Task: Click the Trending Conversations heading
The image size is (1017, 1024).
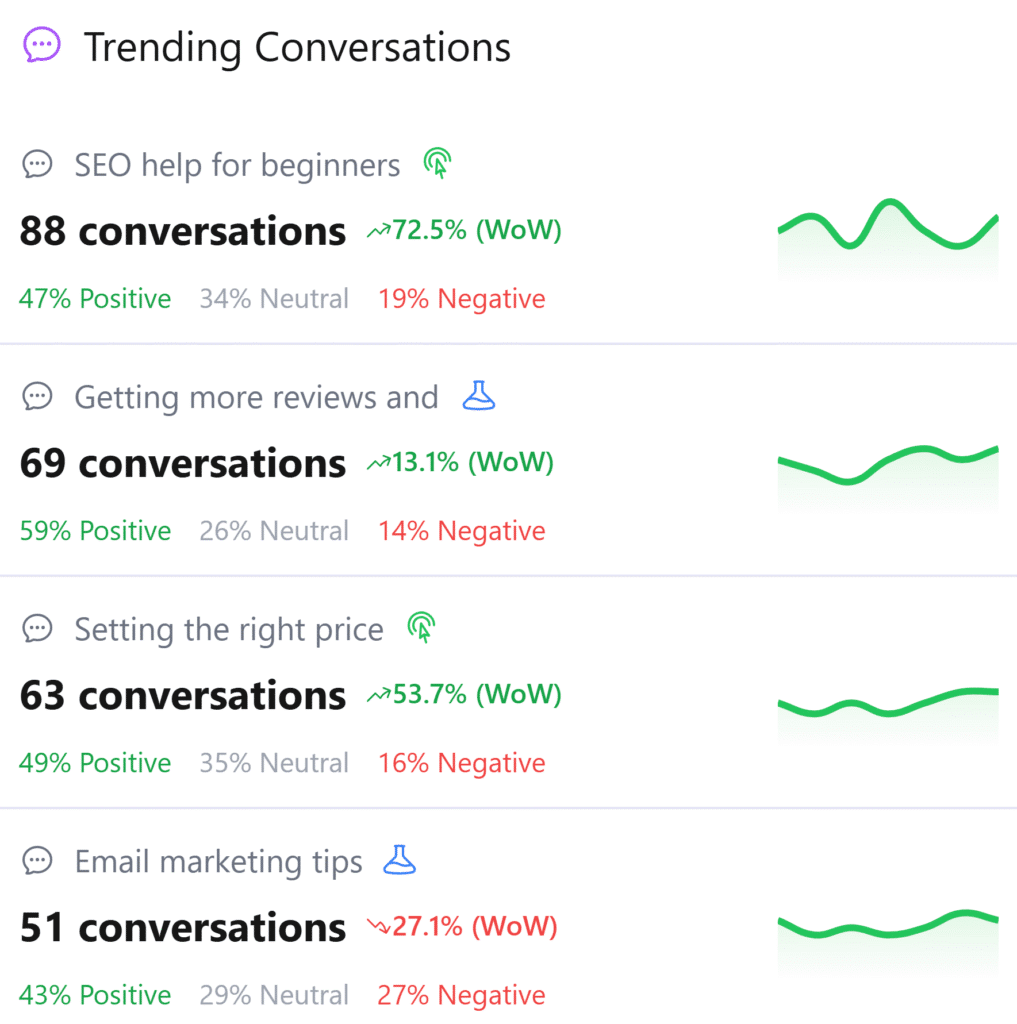Action: 297,46
